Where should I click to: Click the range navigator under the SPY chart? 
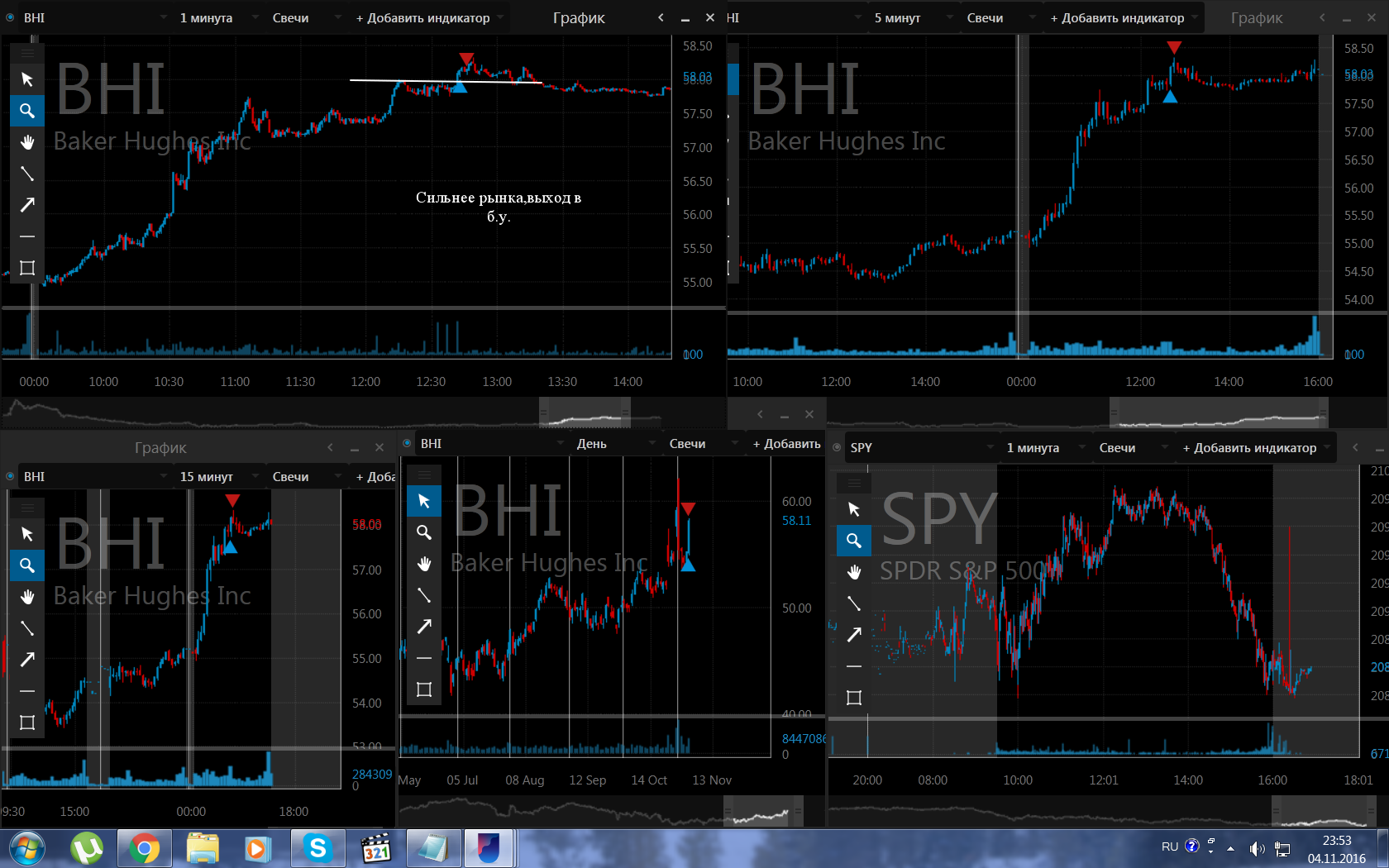tap(1108, 811)
